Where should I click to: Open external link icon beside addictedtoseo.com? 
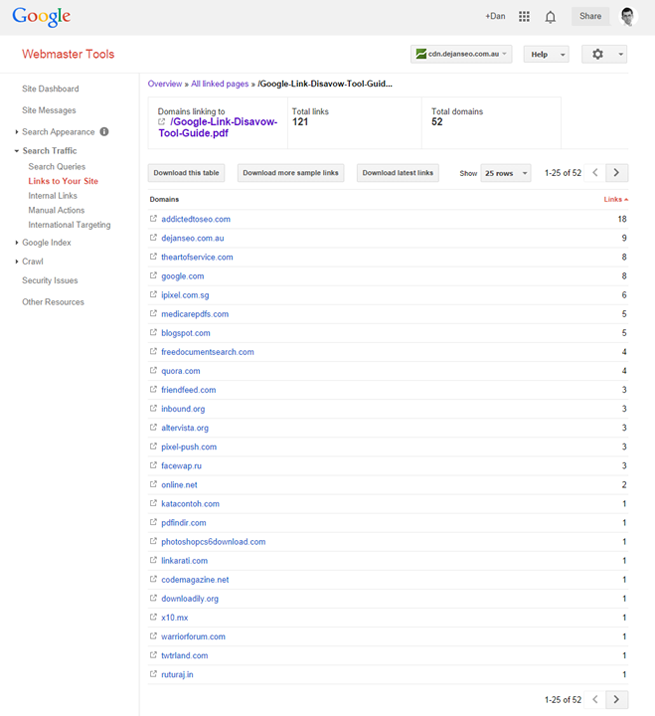tap(153, 219)
